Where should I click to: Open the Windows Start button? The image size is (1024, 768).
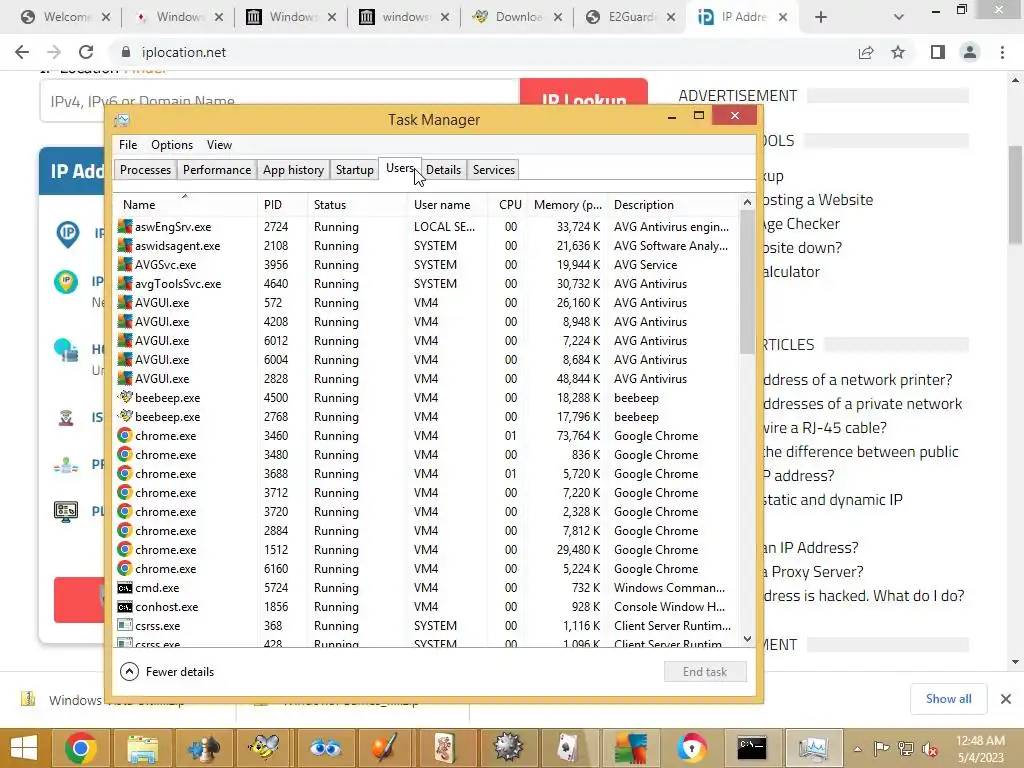point(25,748)
